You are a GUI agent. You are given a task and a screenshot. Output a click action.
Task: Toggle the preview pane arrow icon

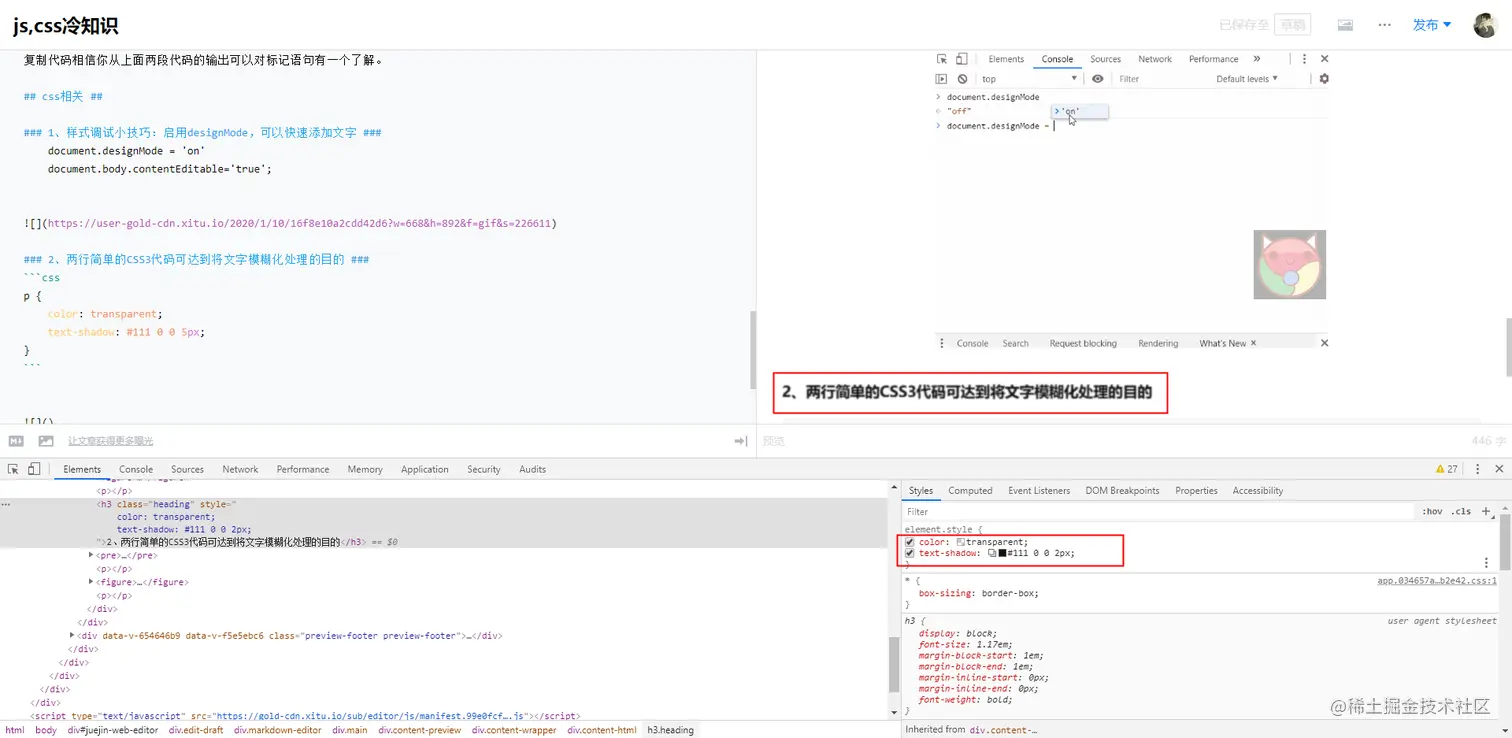741,441
